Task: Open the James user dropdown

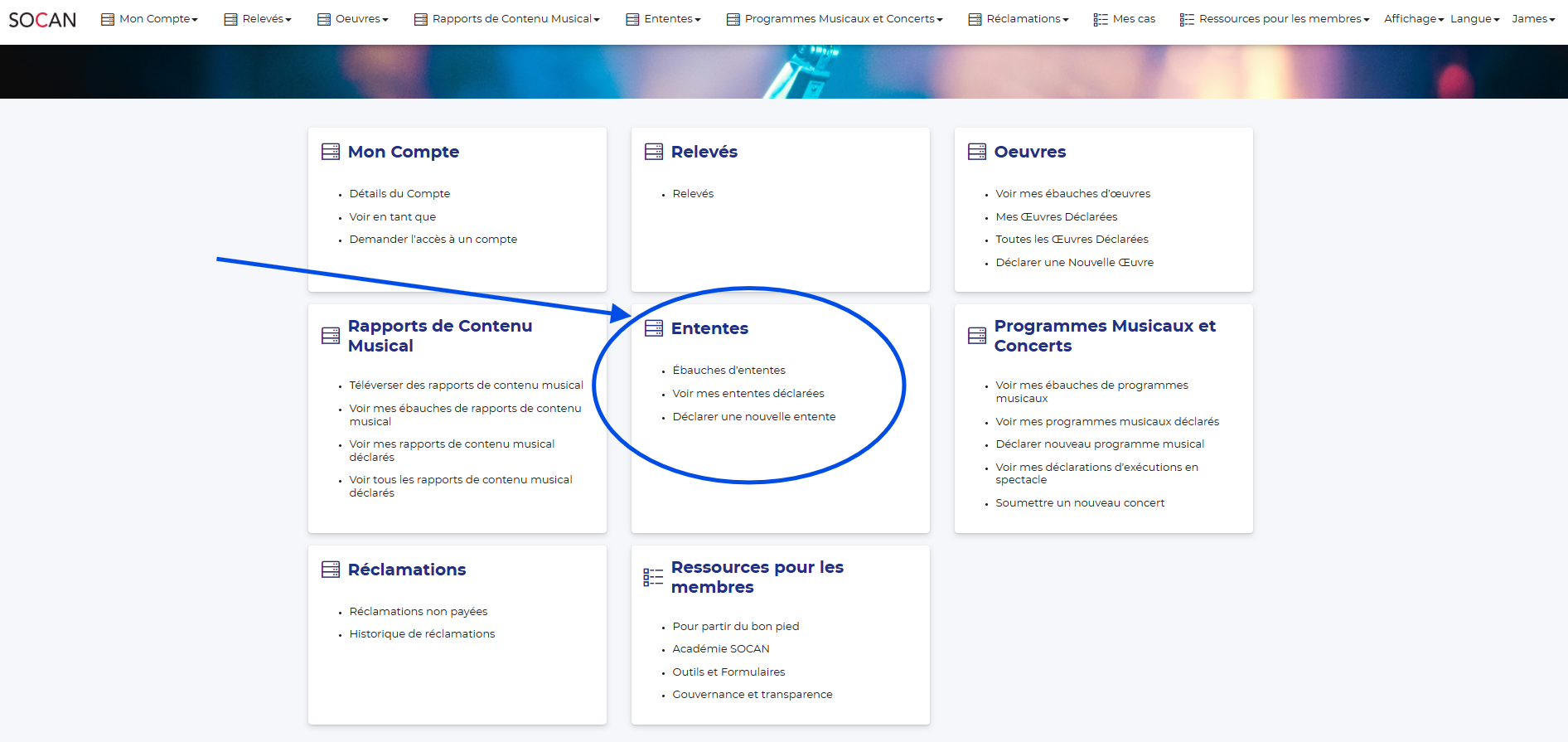Action: point(1532,19)
